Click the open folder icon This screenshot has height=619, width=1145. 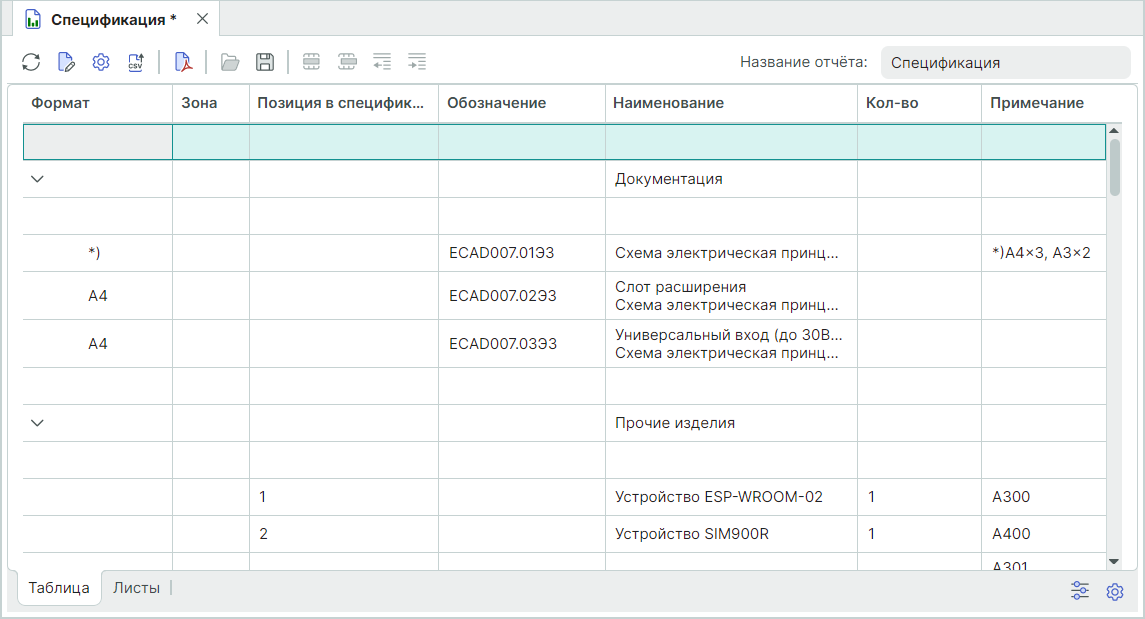230,62
